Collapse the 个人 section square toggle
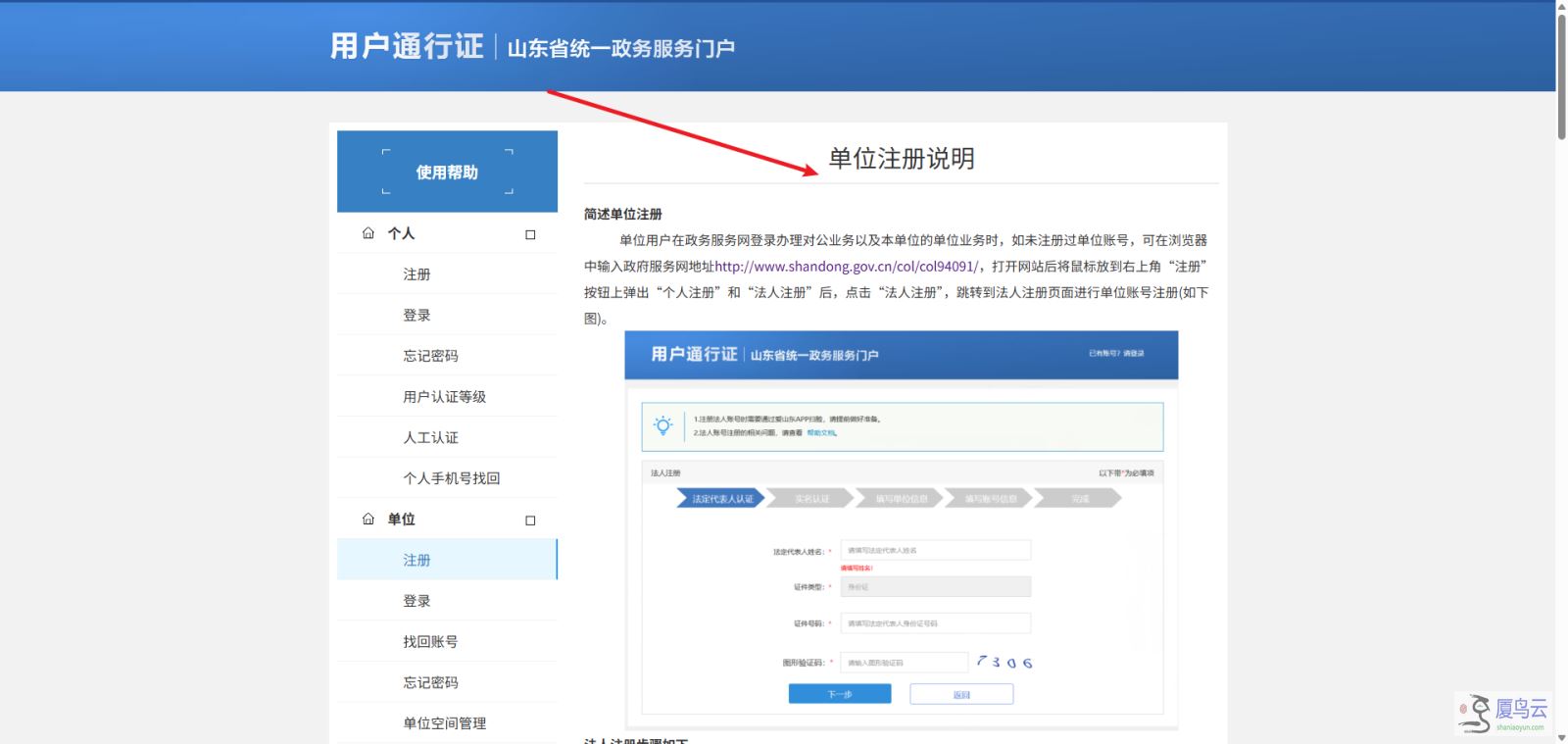1568x744 pixels. tap(530, 234)
